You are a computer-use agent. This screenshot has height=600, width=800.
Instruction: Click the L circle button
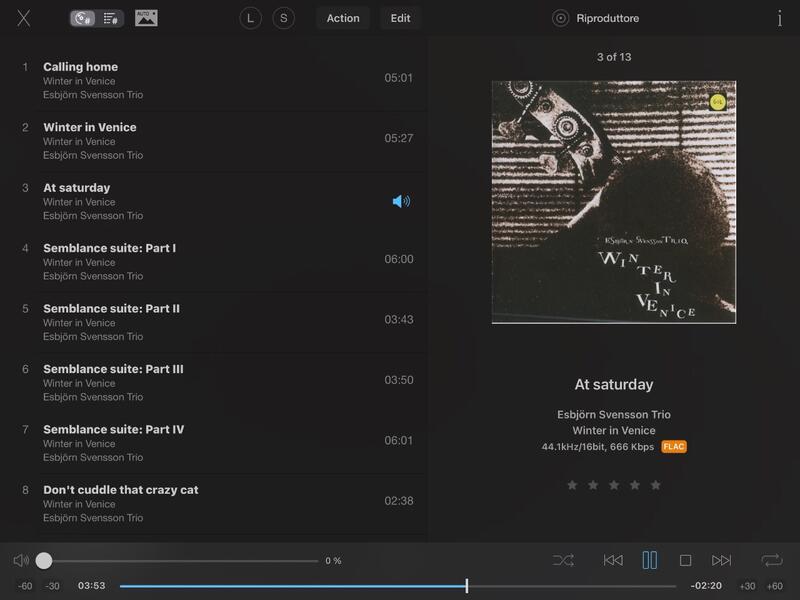pos(250,18)
